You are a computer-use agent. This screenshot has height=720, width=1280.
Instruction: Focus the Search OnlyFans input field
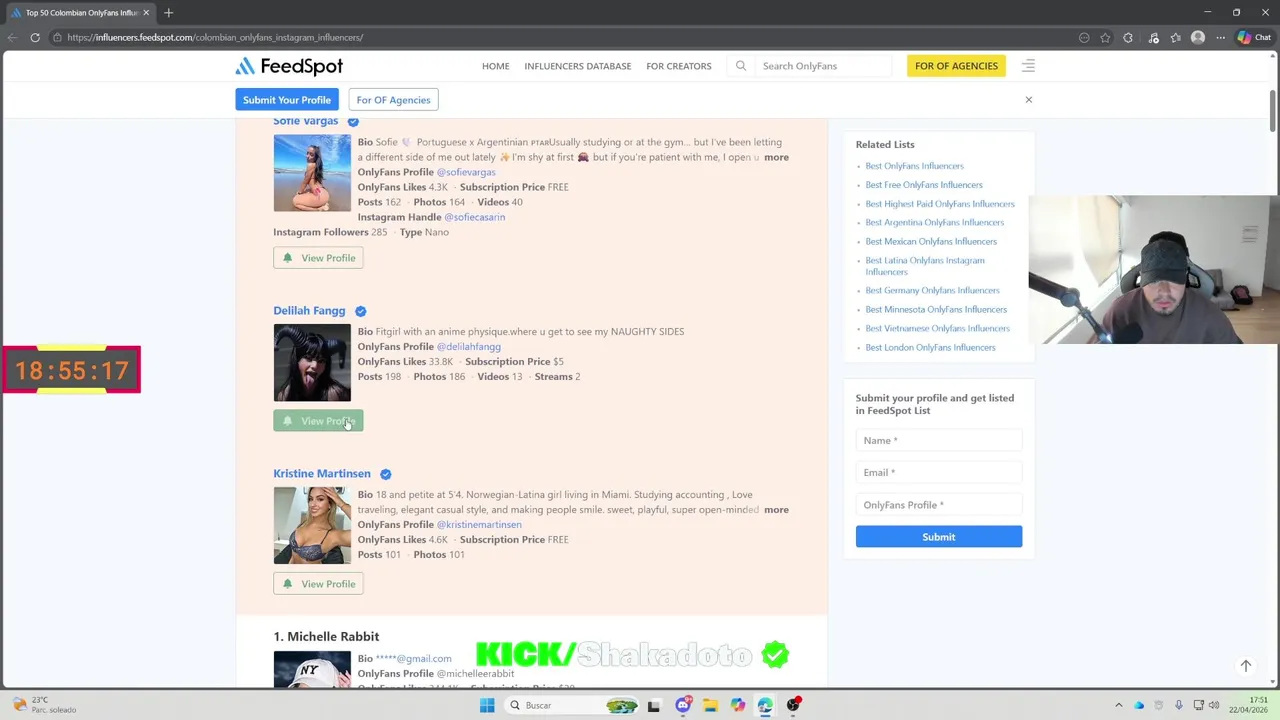(823, 66)
